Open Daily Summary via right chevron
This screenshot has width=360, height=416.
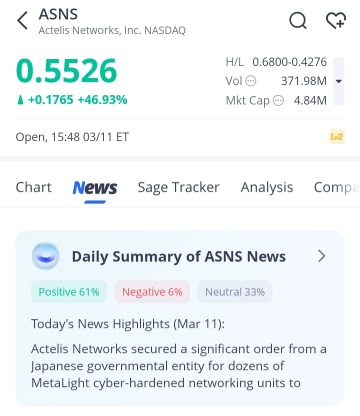tap(321, 256)
